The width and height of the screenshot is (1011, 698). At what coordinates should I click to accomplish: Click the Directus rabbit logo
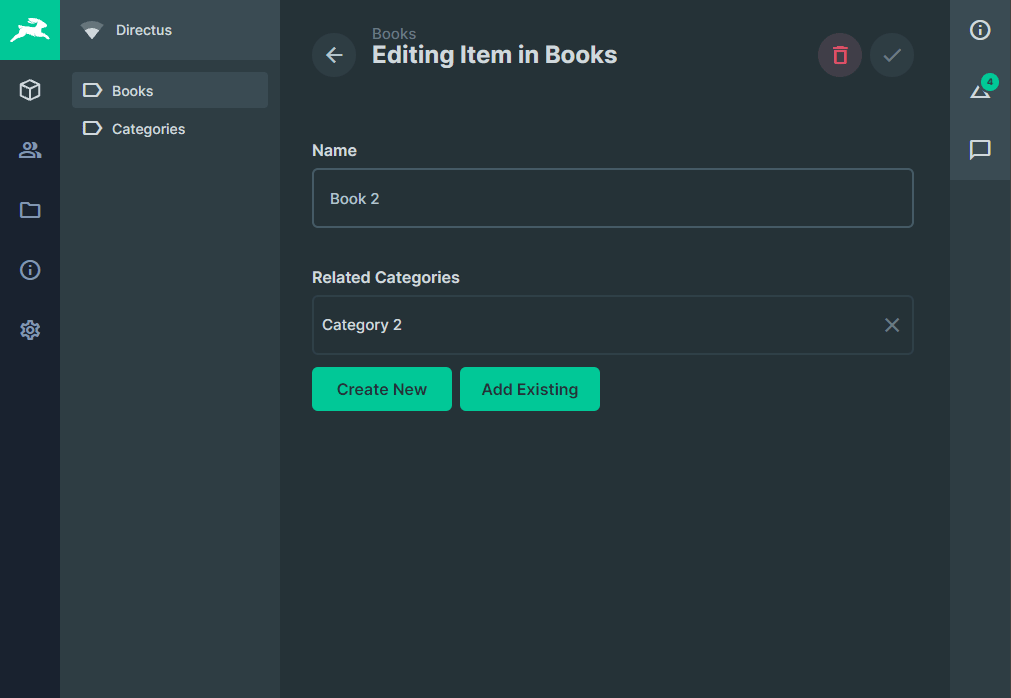click(30, 30)
